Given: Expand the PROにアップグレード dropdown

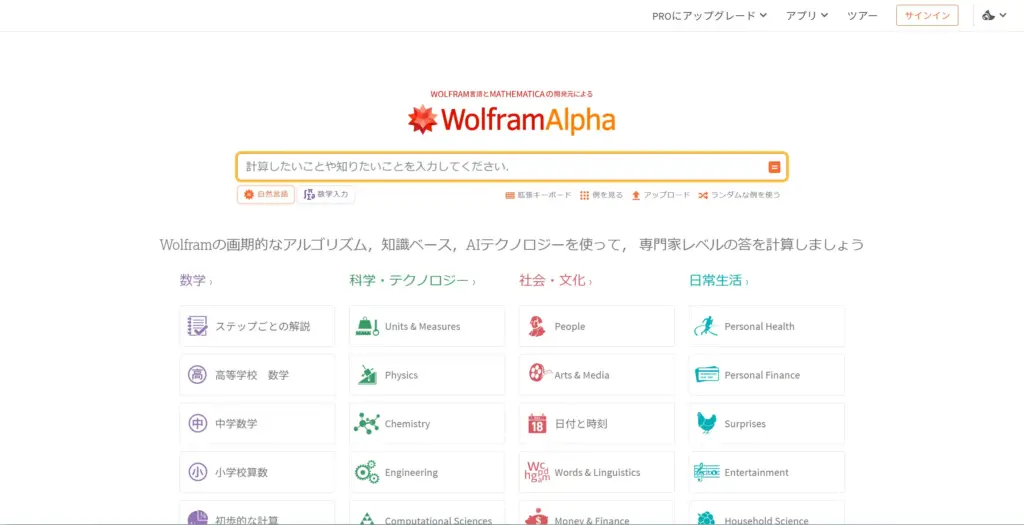Looking at the screenshot, I should pyautogui.click(x=709, y=16).
